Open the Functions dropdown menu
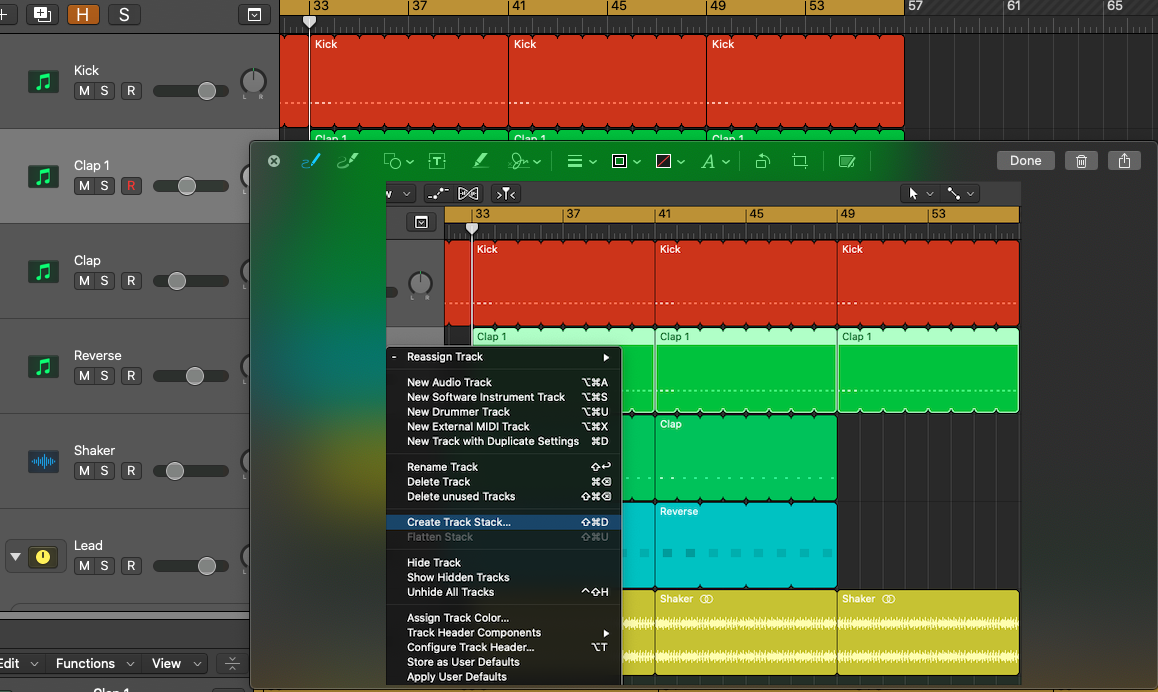The height and width of the screenshot is (692, 1158). pyautogui.click(x=95, y=663)
